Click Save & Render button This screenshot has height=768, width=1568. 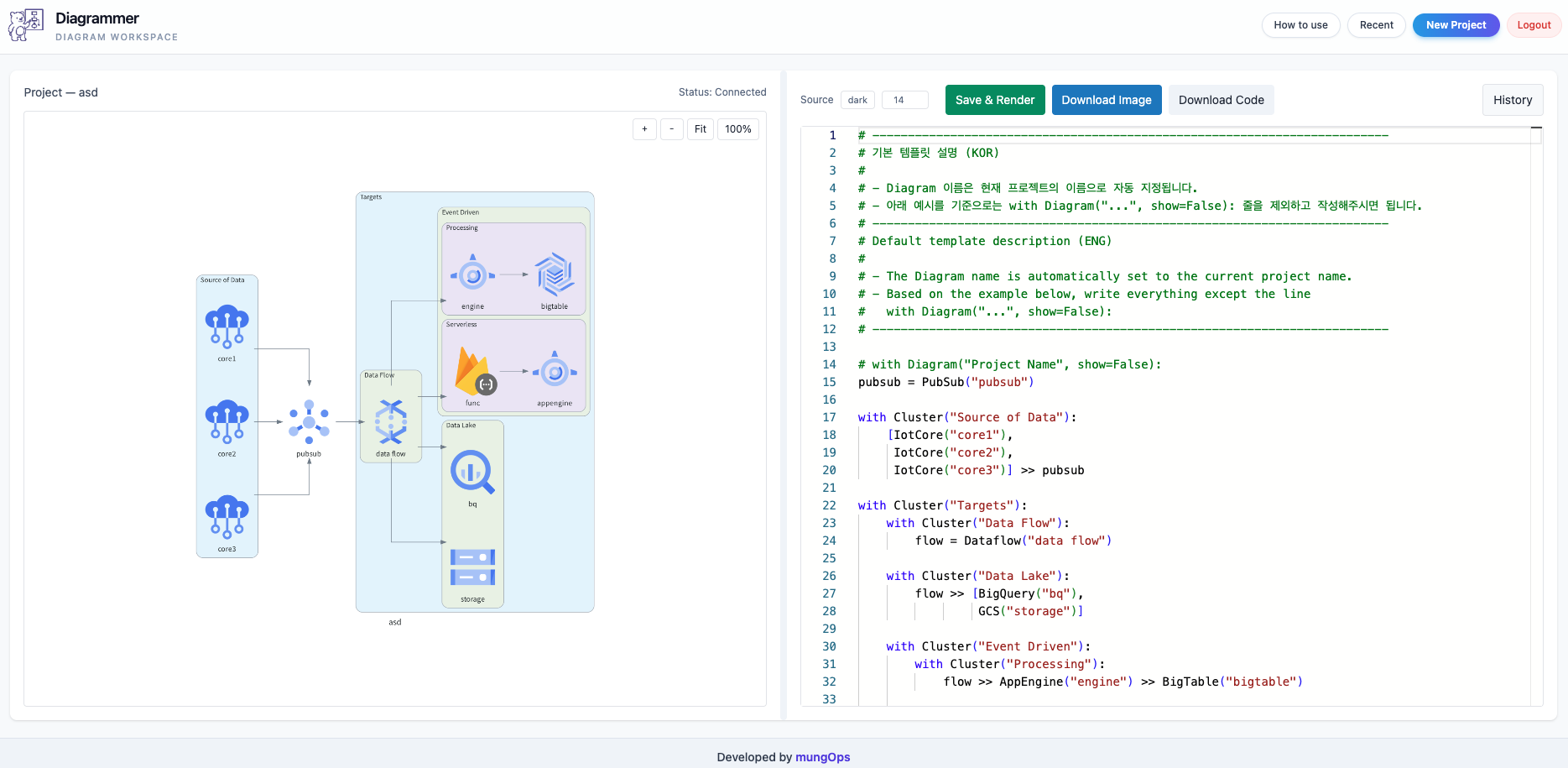tap(994, 100)
